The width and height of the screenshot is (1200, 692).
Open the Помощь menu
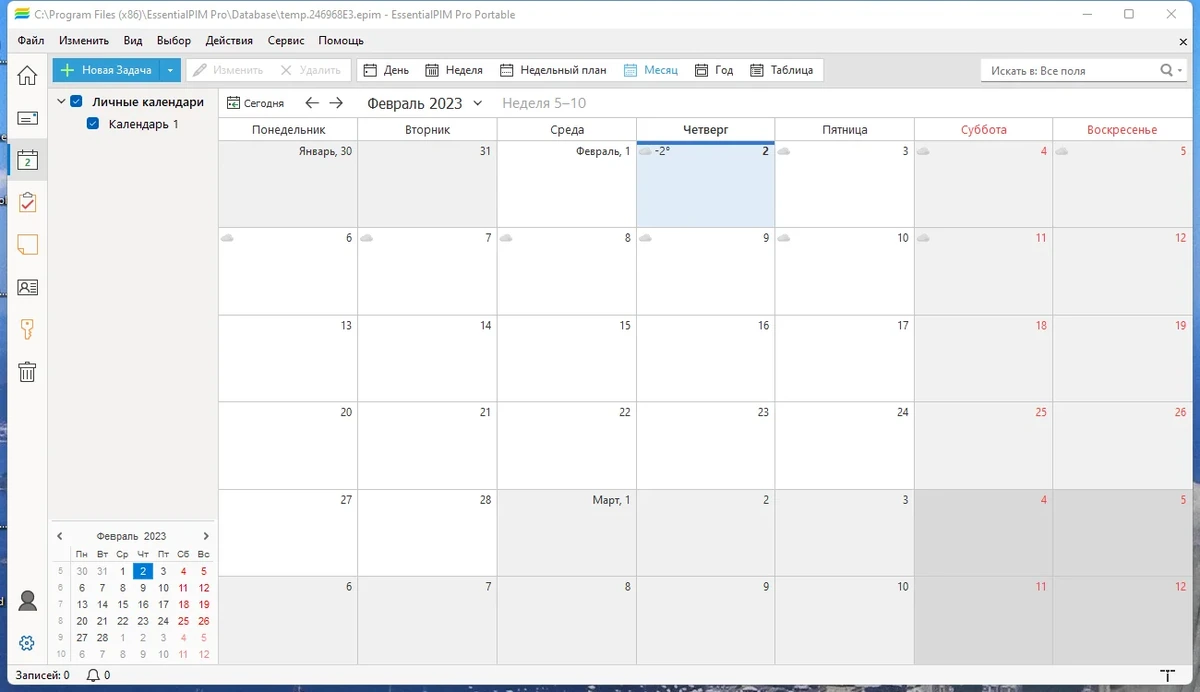pyautogui.click(x=341, y=41)
